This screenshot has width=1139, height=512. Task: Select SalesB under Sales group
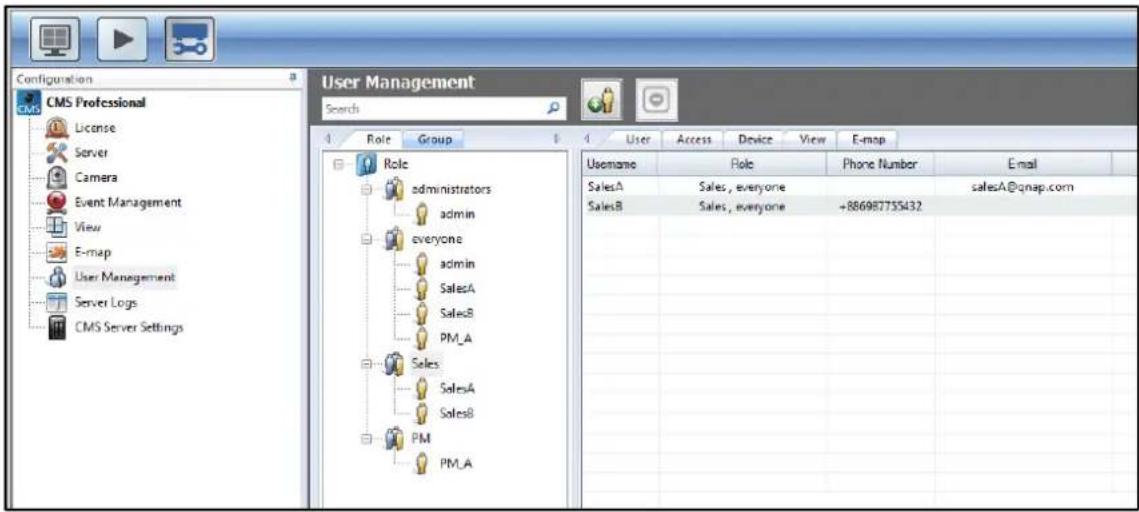click(456, 413)
